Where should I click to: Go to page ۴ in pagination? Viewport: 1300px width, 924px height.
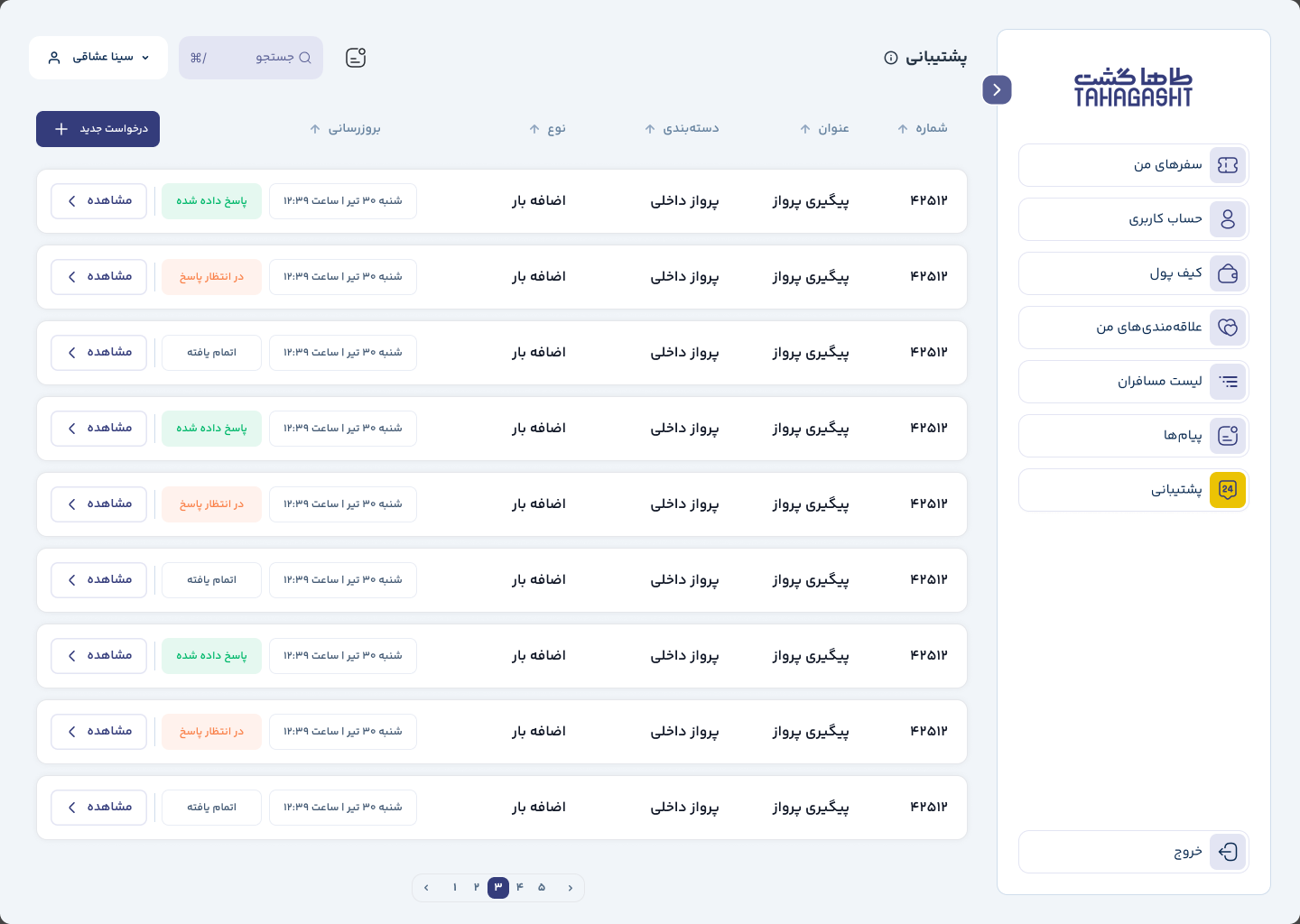520,888
